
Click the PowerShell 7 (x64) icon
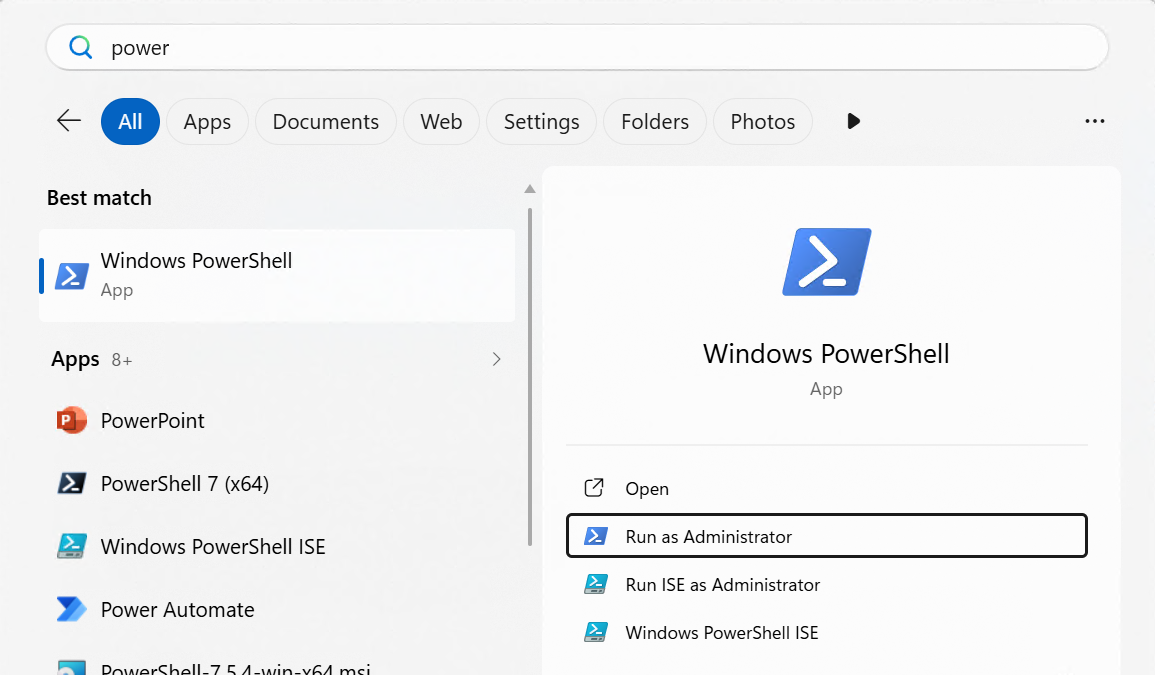(x=71, y=483)
